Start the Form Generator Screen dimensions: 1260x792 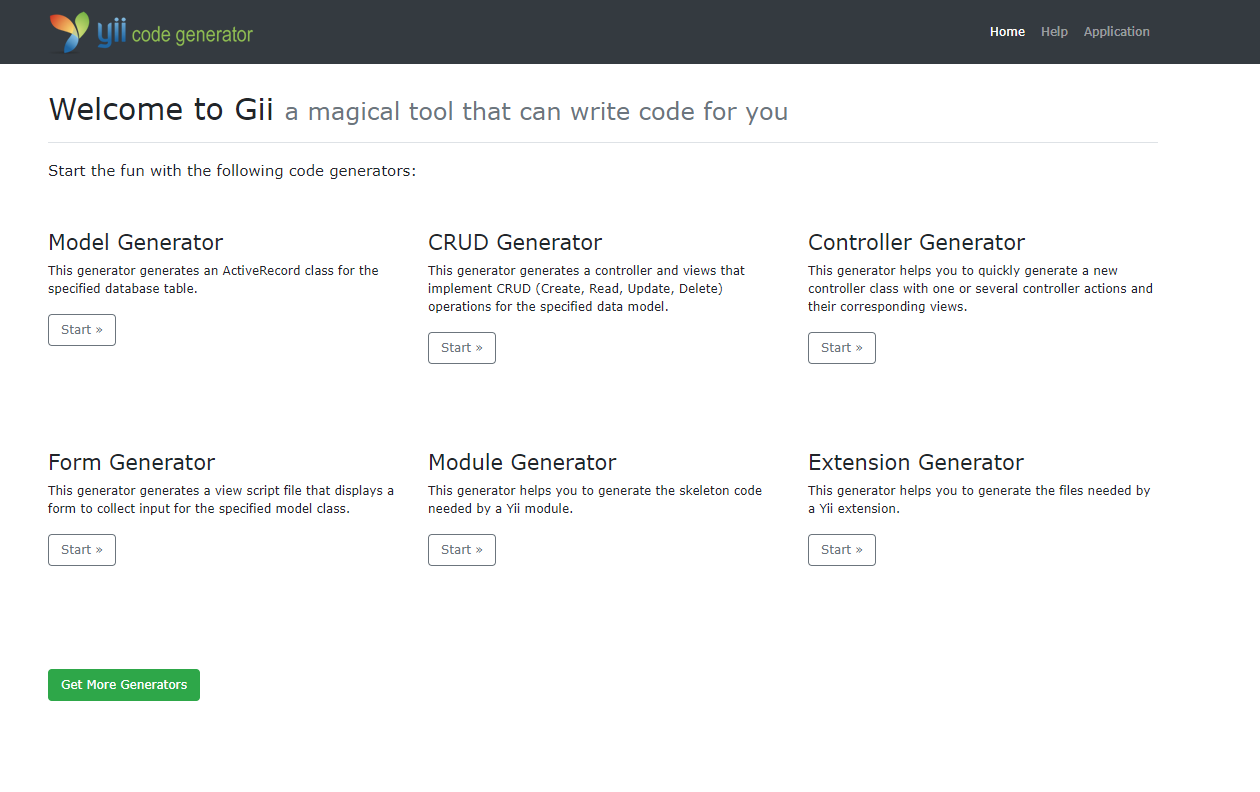[82, 550]
